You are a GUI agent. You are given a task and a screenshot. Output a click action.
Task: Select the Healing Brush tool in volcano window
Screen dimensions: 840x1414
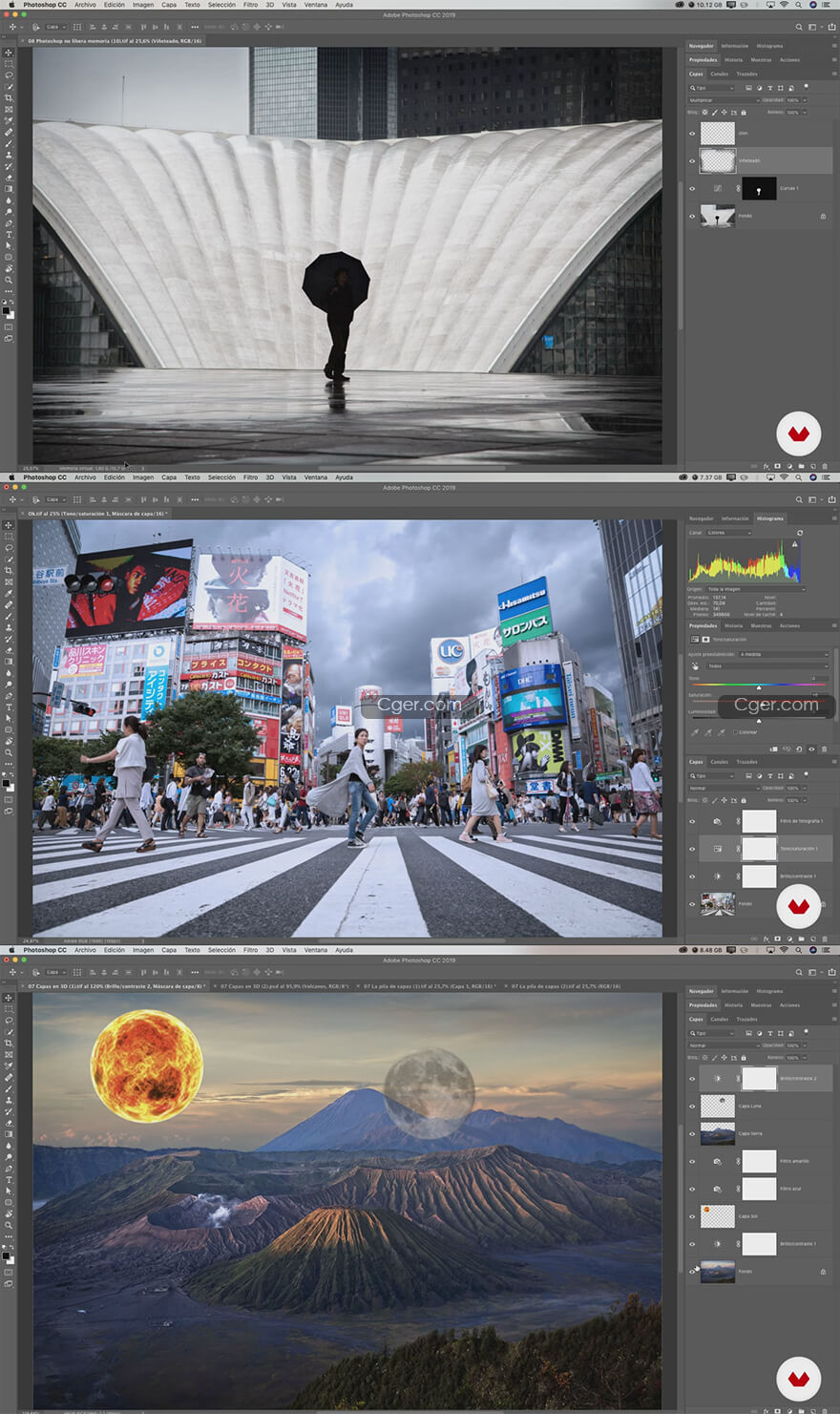[x=9, y=1077]
